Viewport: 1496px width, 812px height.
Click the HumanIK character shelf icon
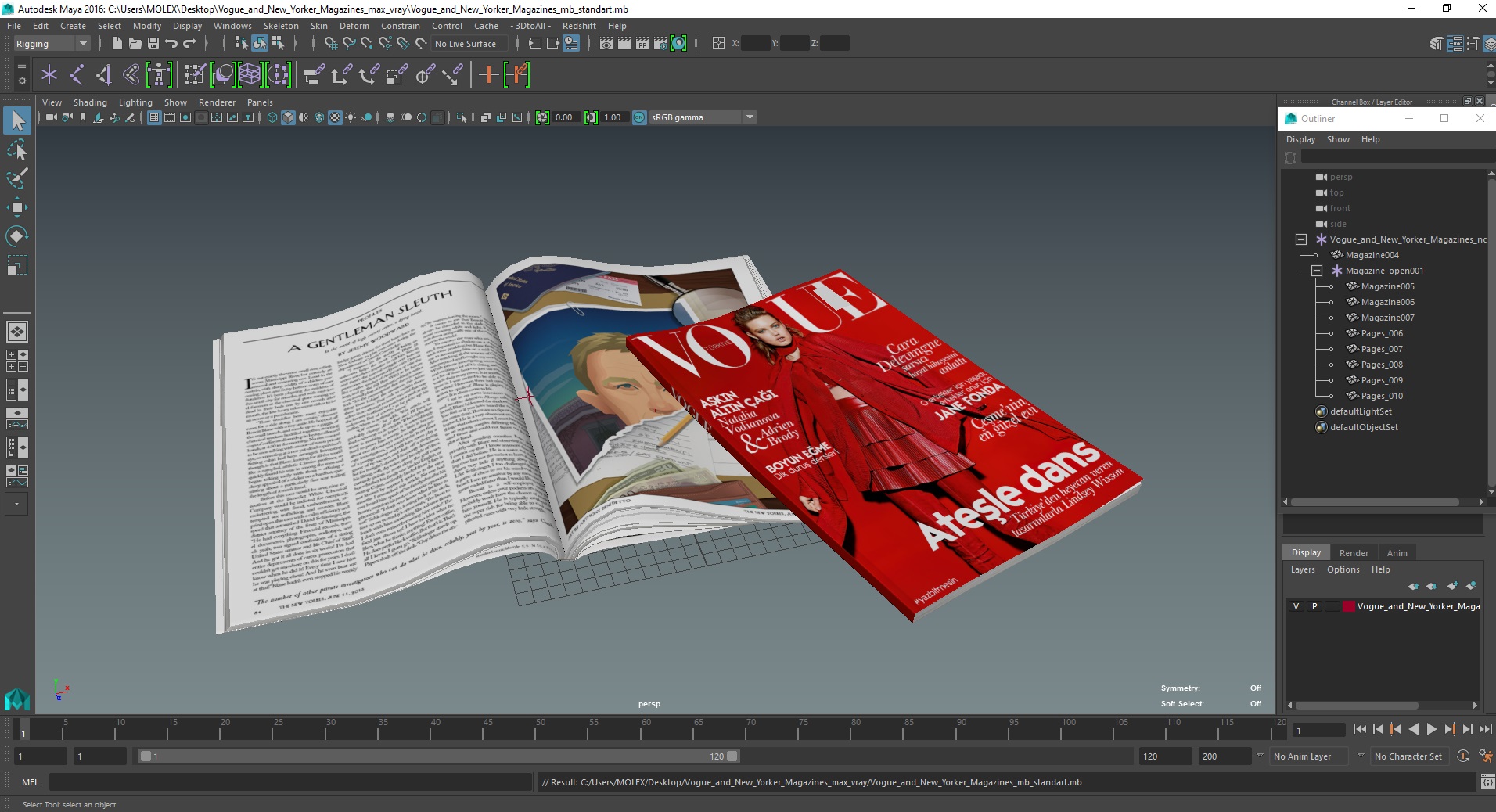coord(159,75)
